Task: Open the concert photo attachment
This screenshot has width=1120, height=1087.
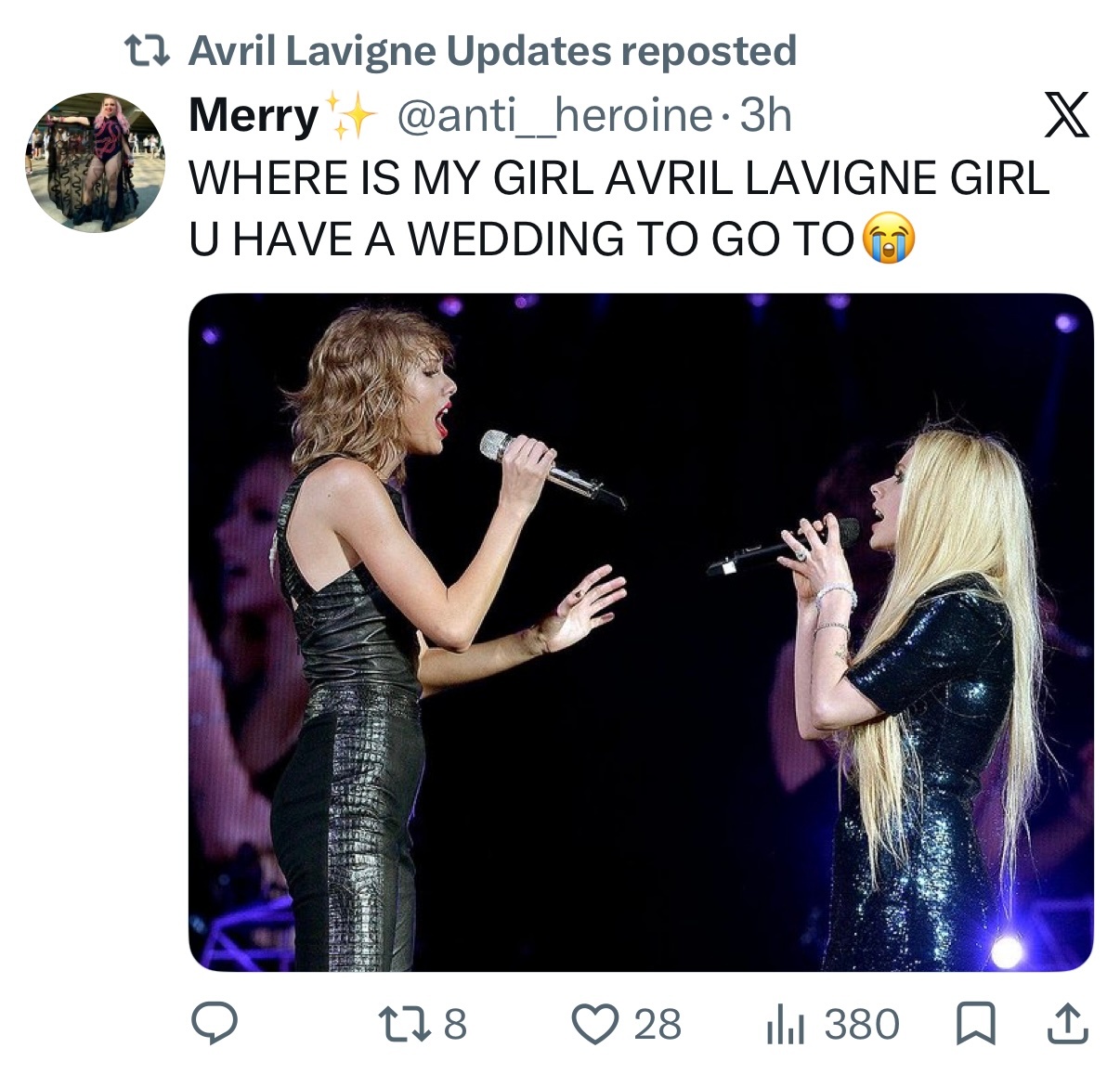Action: tap(641, 632)
